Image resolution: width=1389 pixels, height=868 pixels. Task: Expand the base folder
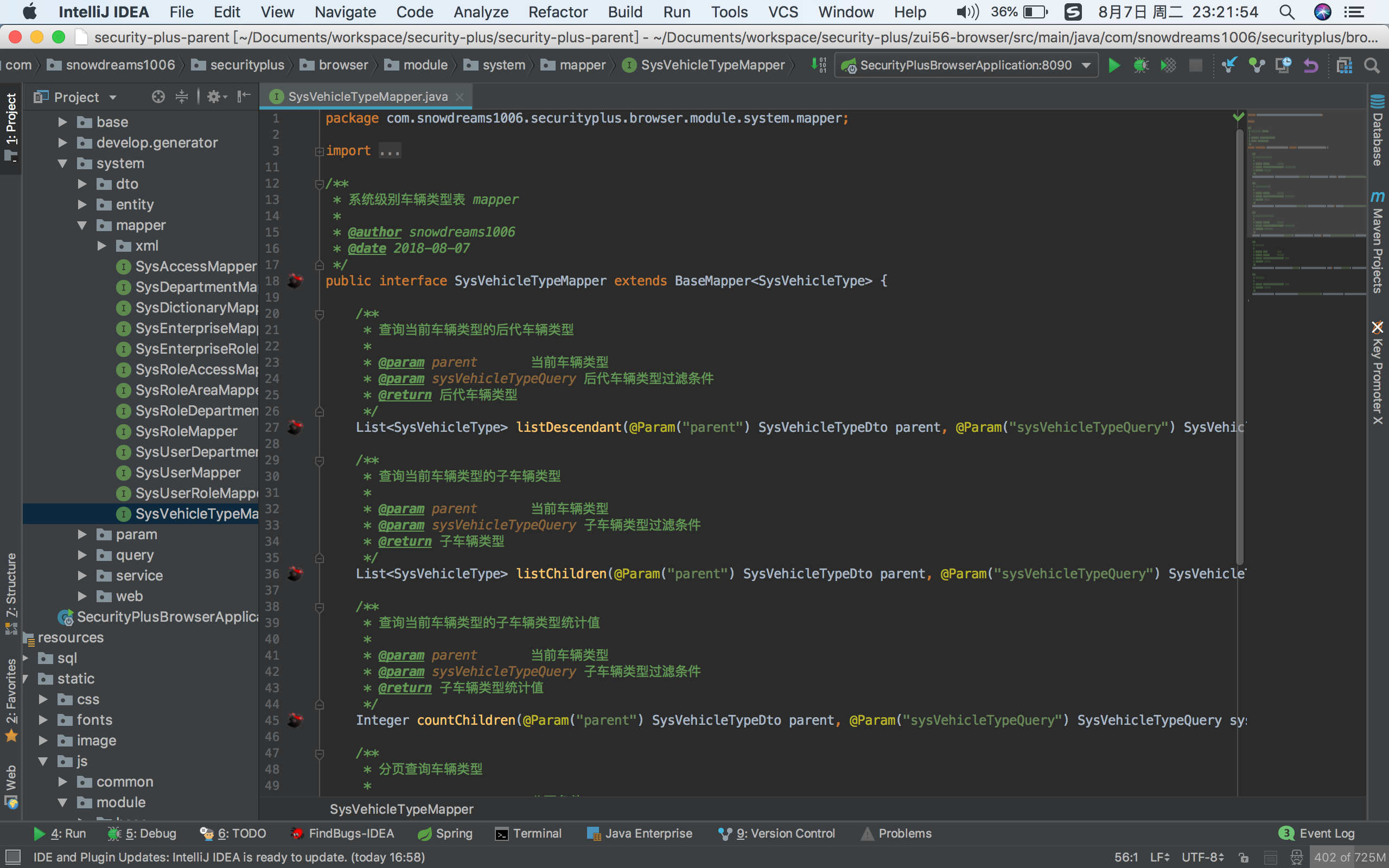(x=62, y=122)
